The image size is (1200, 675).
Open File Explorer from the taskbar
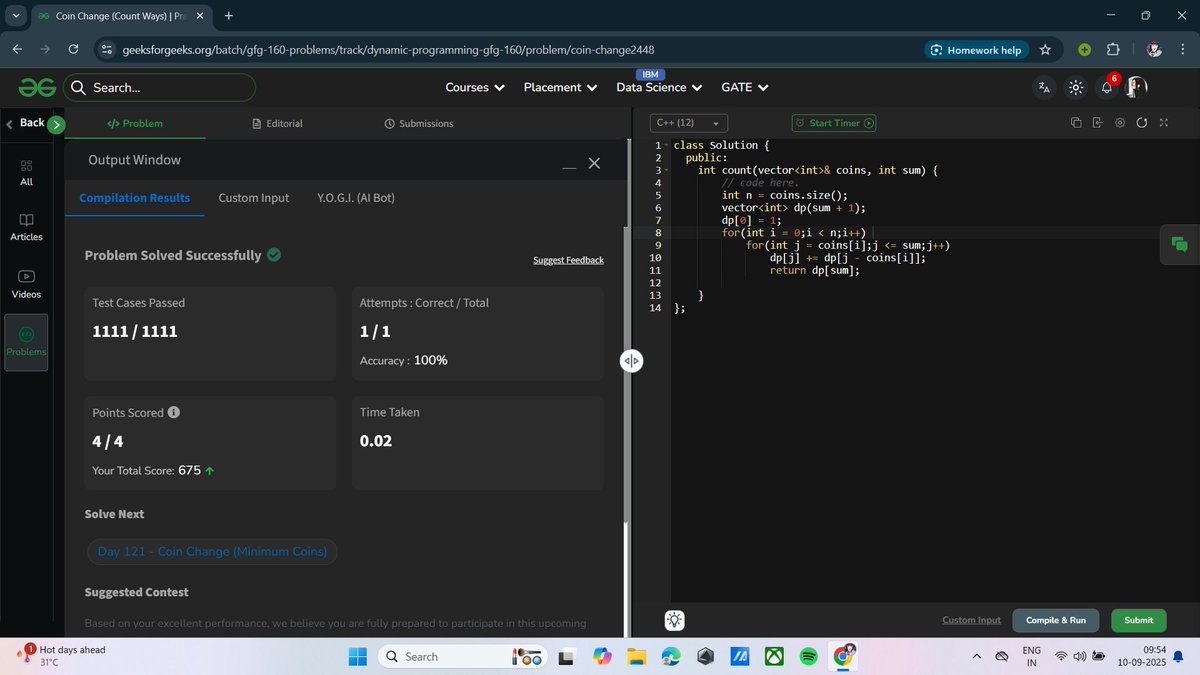pyautogui.click(x=636, y=656)
